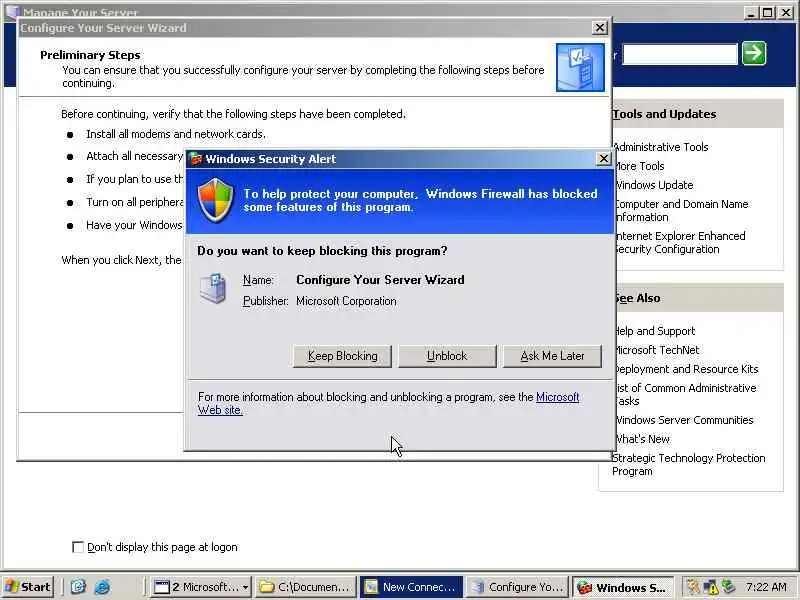Open Deployment and Resource Kits link
800x600 pixels.
[x=686, y=369]
